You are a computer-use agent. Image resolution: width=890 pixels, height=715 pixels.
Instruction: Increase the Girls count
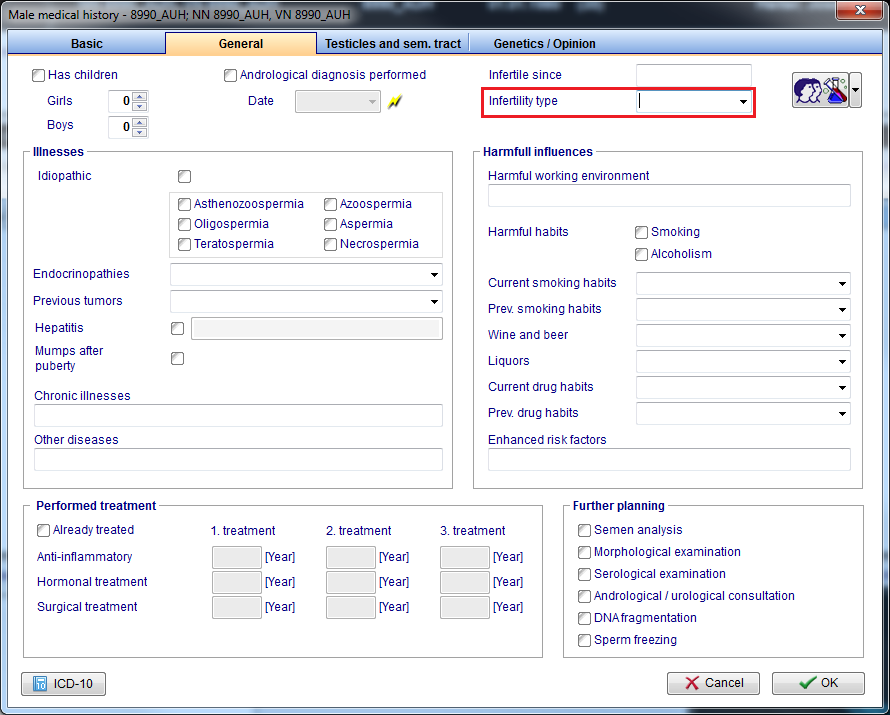pyautogui.click(x=140, y=96)
